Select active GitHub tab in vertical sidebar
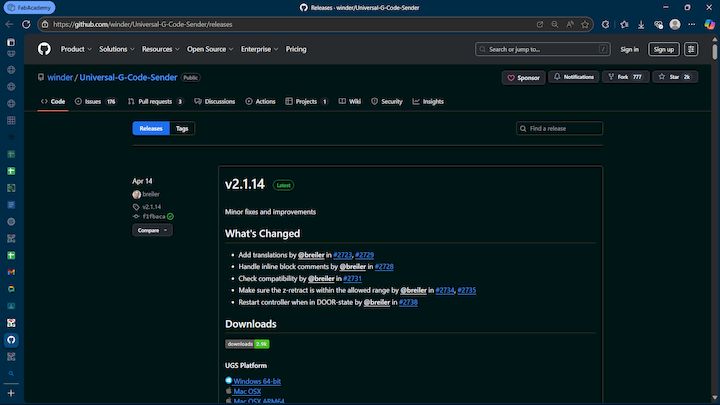Screen dimensions: 720x405 tap(11, 340)
